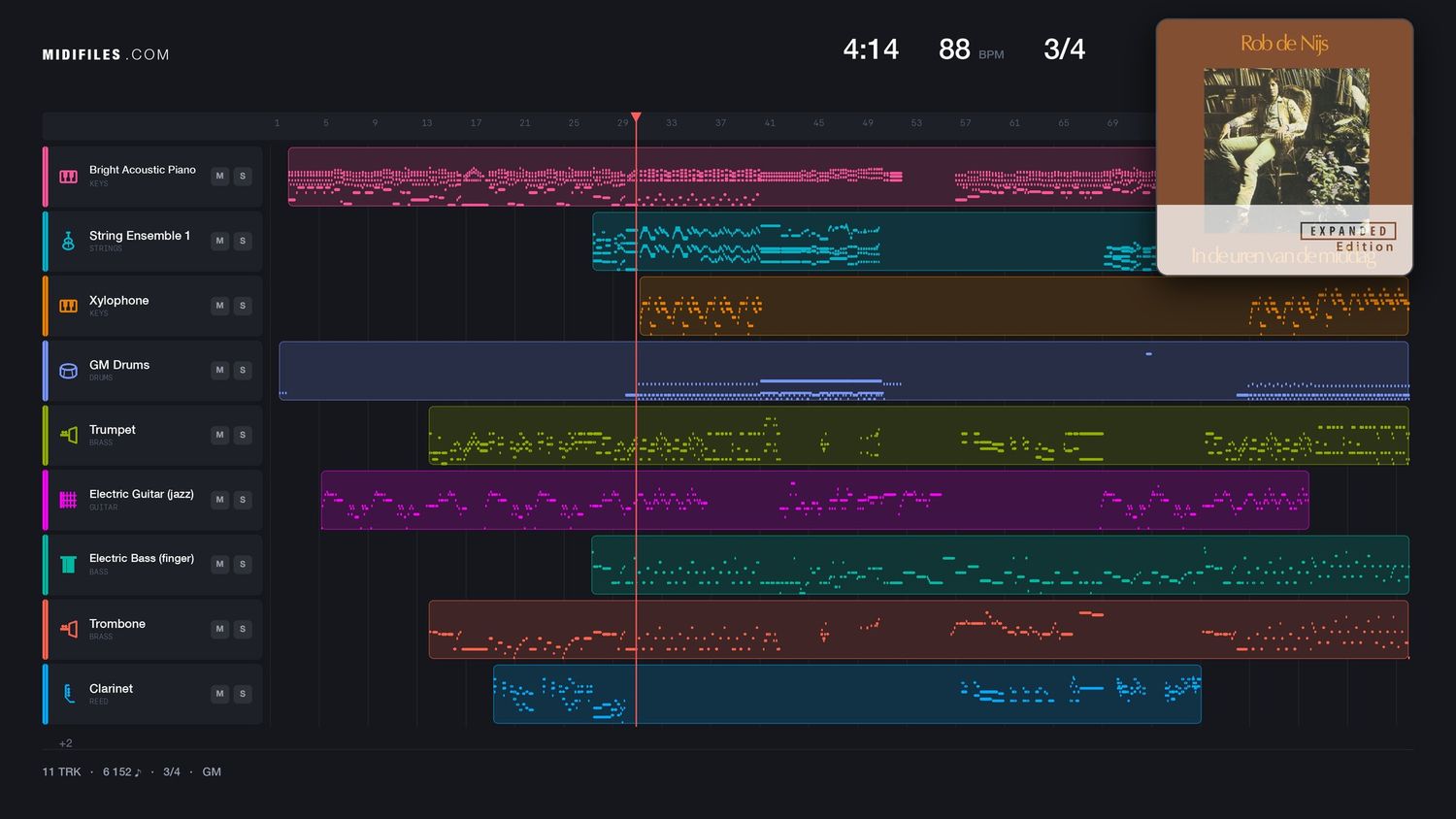The image size is (1456, 819).
Task: Click the Xylophone track icon
Action: tap(68, 306)
